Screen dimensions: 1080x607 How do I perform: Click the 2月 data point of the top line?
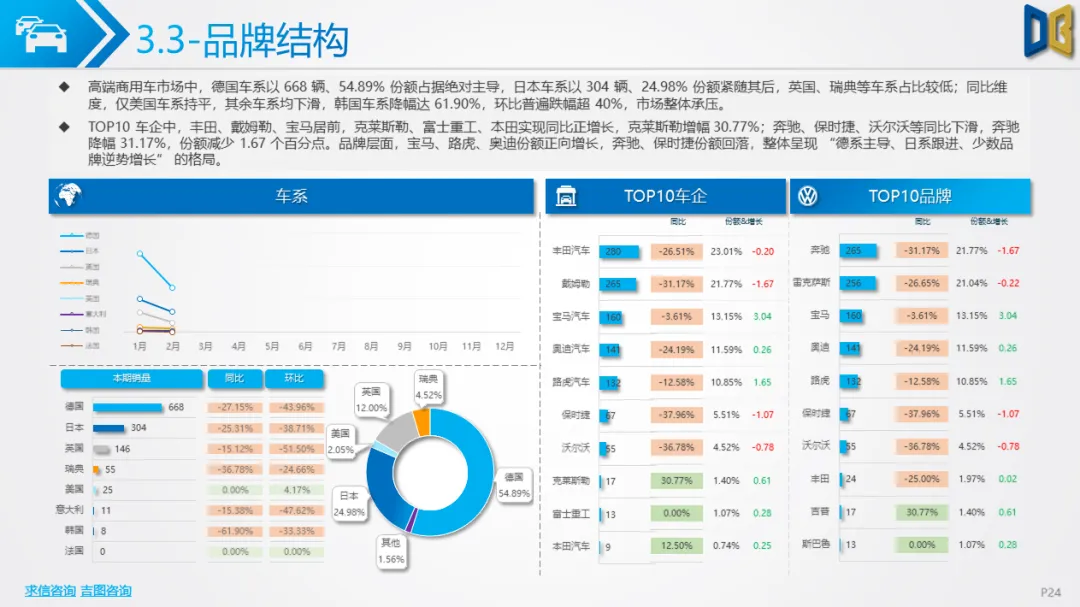click(x=172, y=287)
